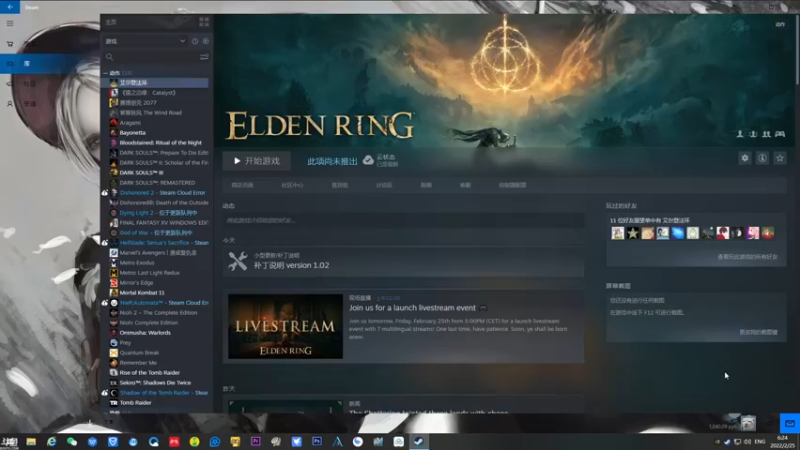Click the 动态 activity post field
The height and width of the screenshot is (450, 800).
tap(403, 220)
